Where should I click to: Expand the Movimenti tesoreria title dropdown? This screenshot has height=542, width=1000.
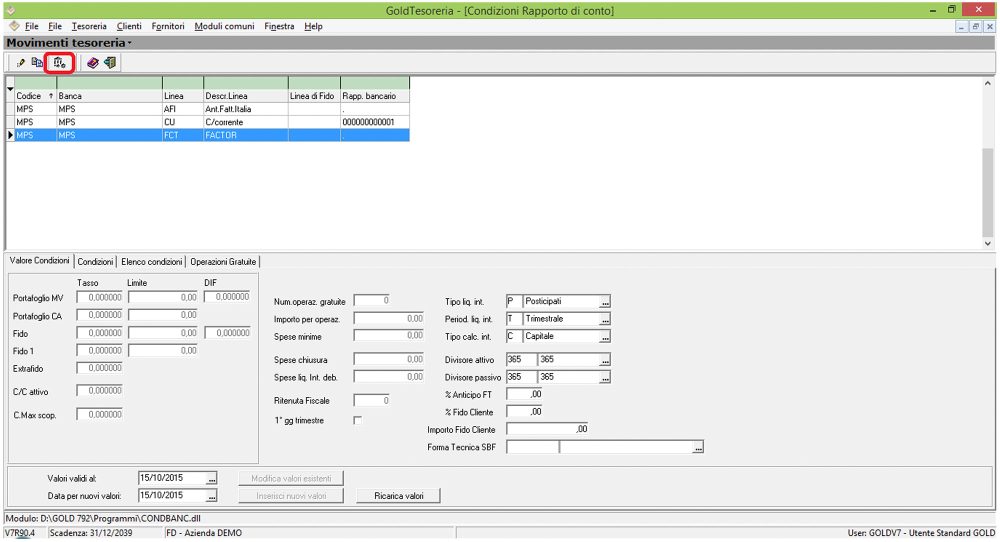point(130,44)
